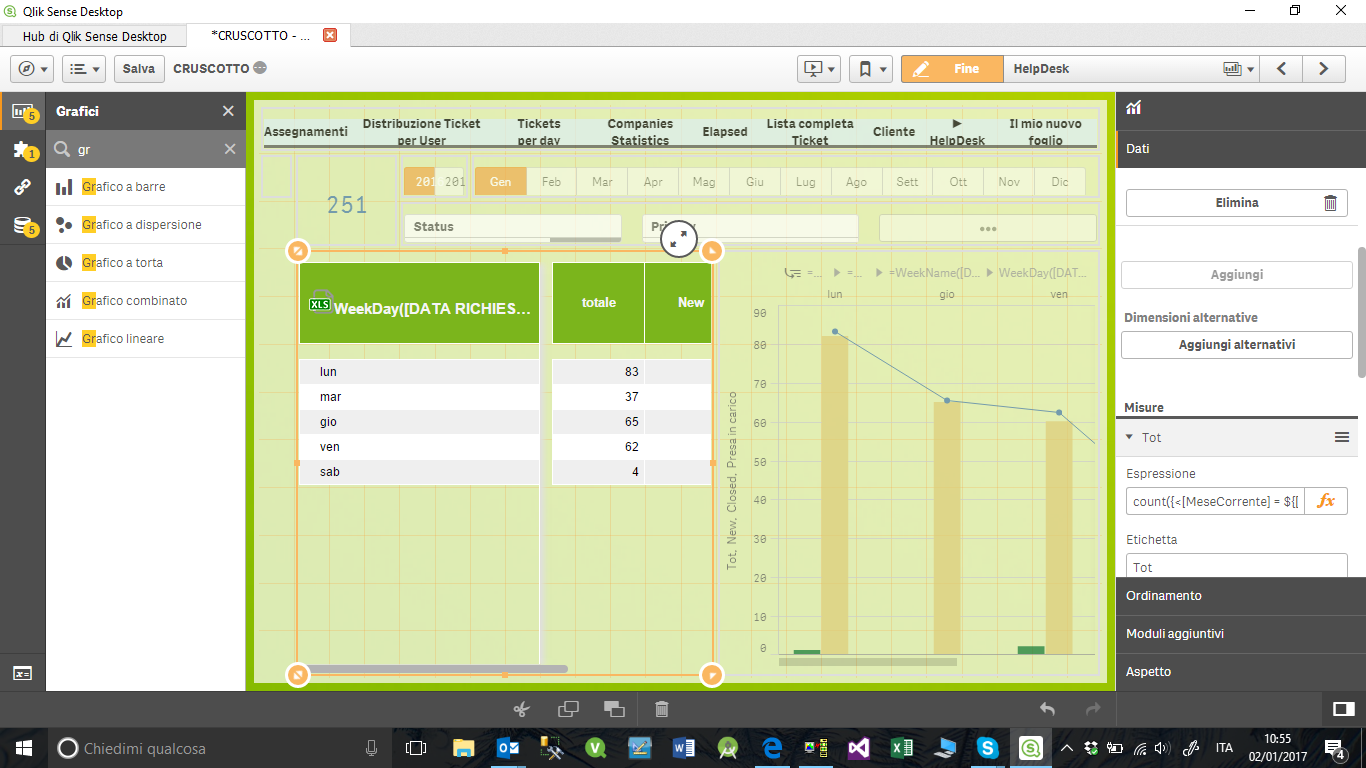Expand the Ordinamento section
Image resolution: width=1366 pixels, height=768 pixels.
[1240, 596]
